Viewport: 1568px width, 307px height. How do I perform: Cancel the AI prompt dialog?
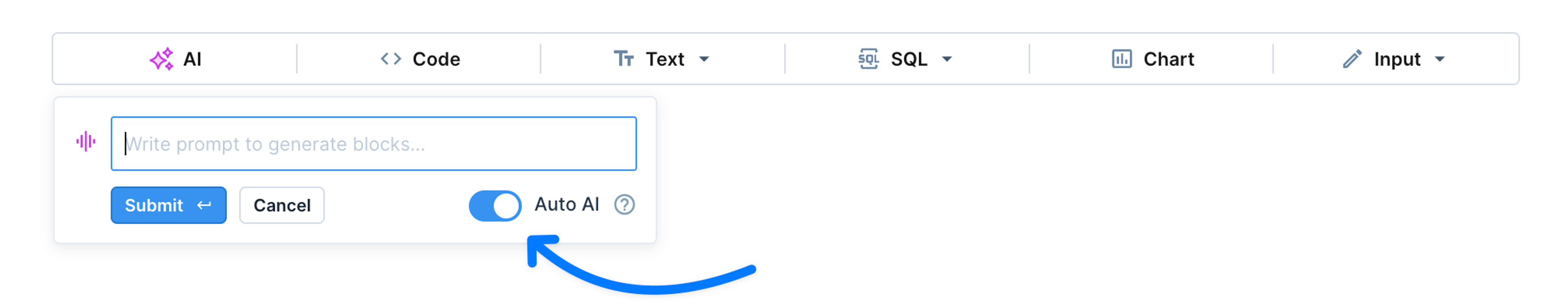coord(282,205)
